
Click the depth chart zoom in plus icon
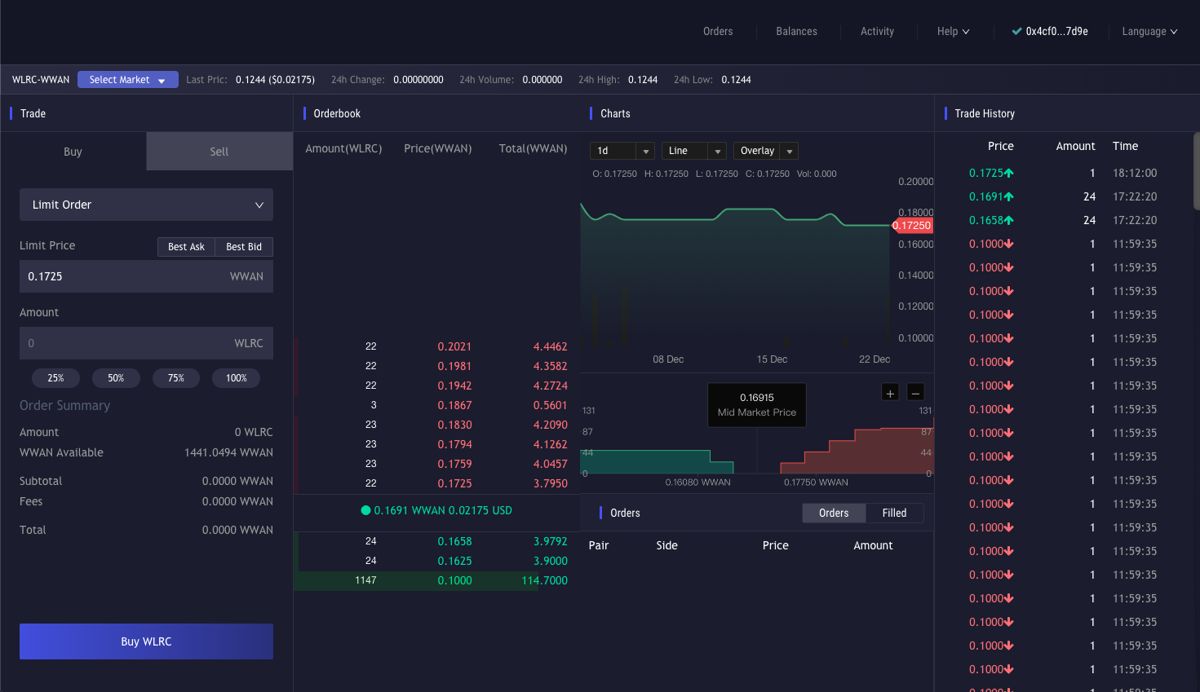click(x=890, y=393)
